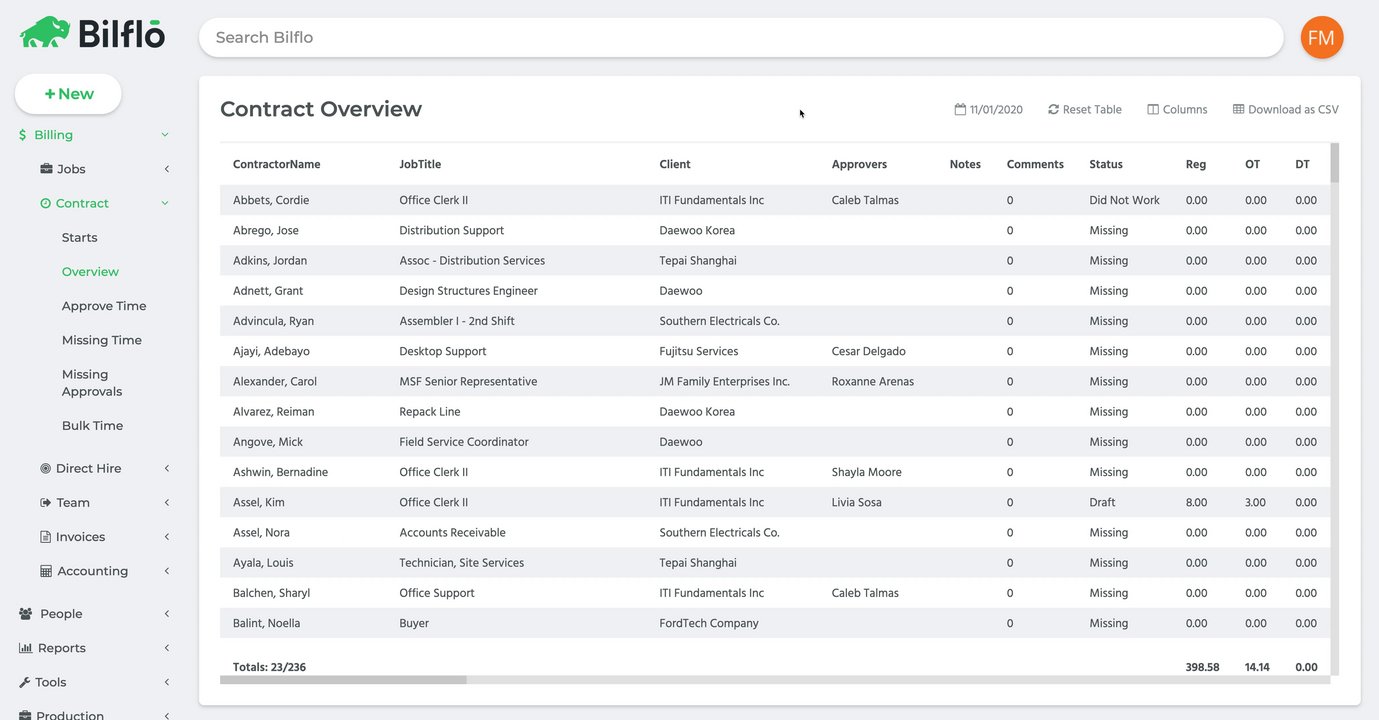Click the Jobs briefcase icon
The width and height of the screenshot is (1379, 720).
point(46,169)
